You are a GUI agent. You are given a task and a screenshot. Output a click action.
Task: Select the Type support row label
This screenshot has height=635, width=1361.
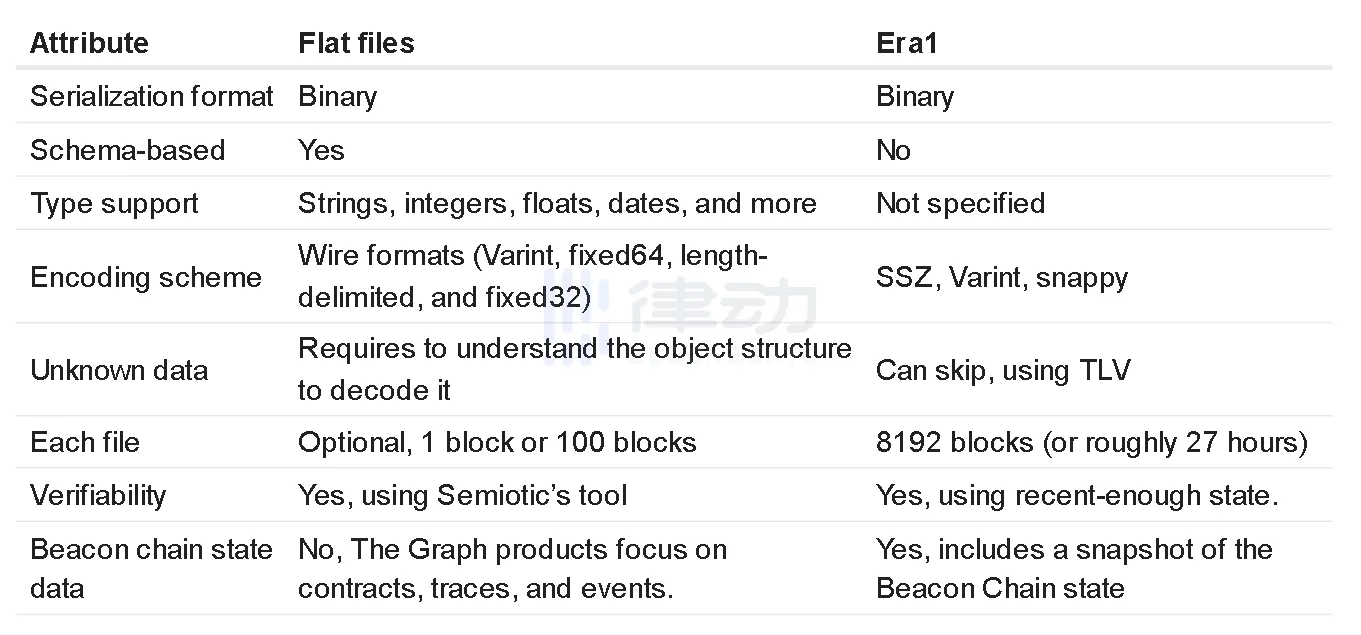coord(114,204)
